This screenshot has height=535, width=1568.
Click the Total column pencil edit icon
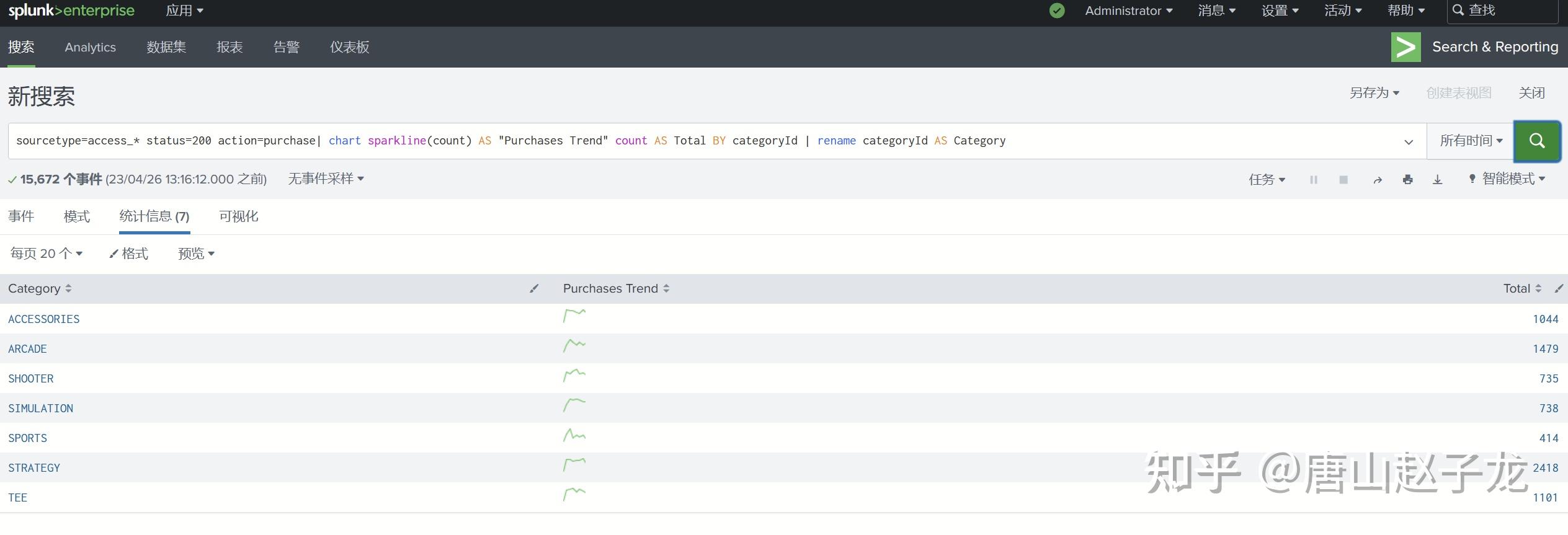click(x=1559, y=288)
